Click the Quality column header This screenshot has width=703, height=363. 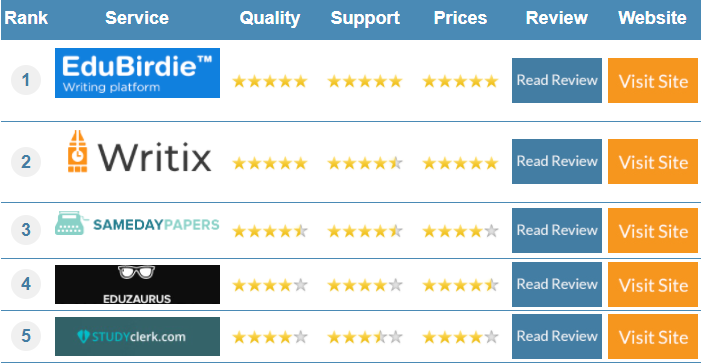pos(269,18)
